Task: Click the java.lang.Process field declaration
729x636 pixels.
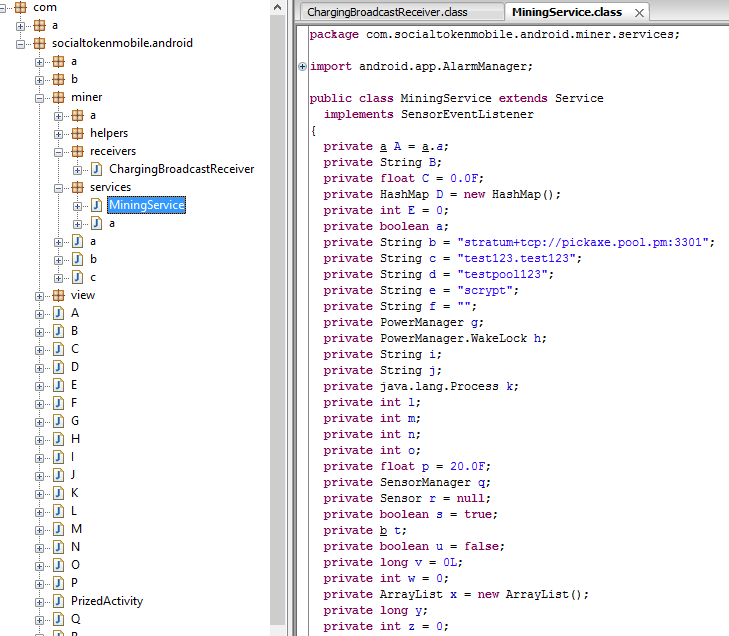Action: coord(421,386)
